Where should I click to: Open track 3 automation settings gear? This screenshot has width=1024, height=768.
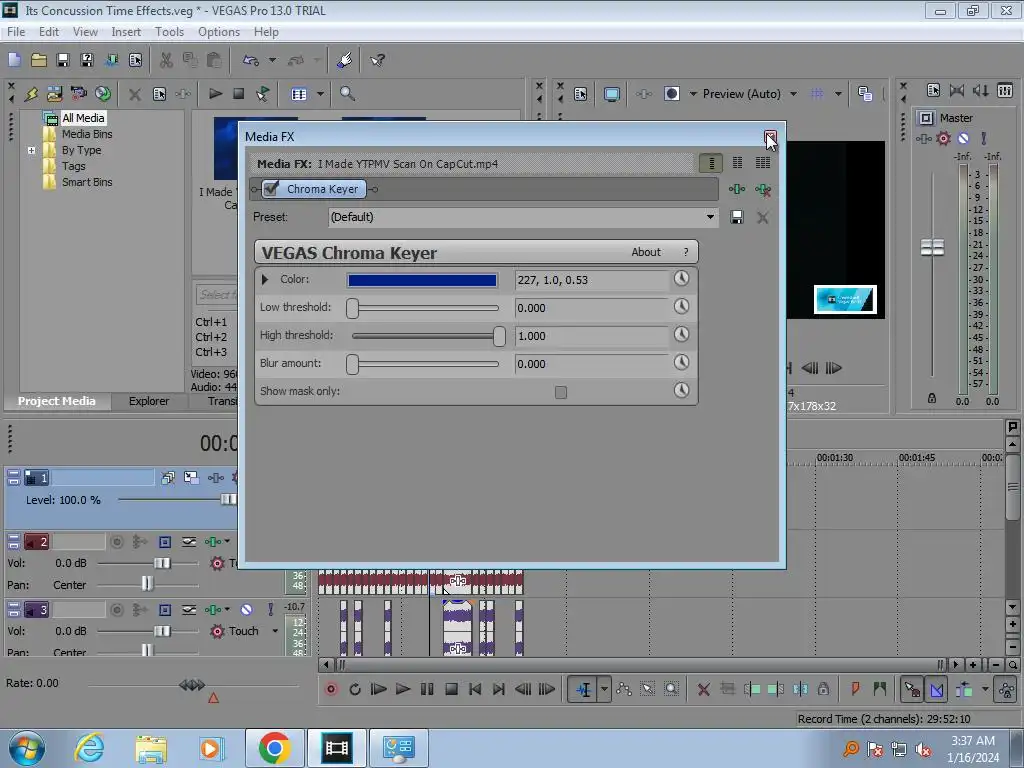217,631
